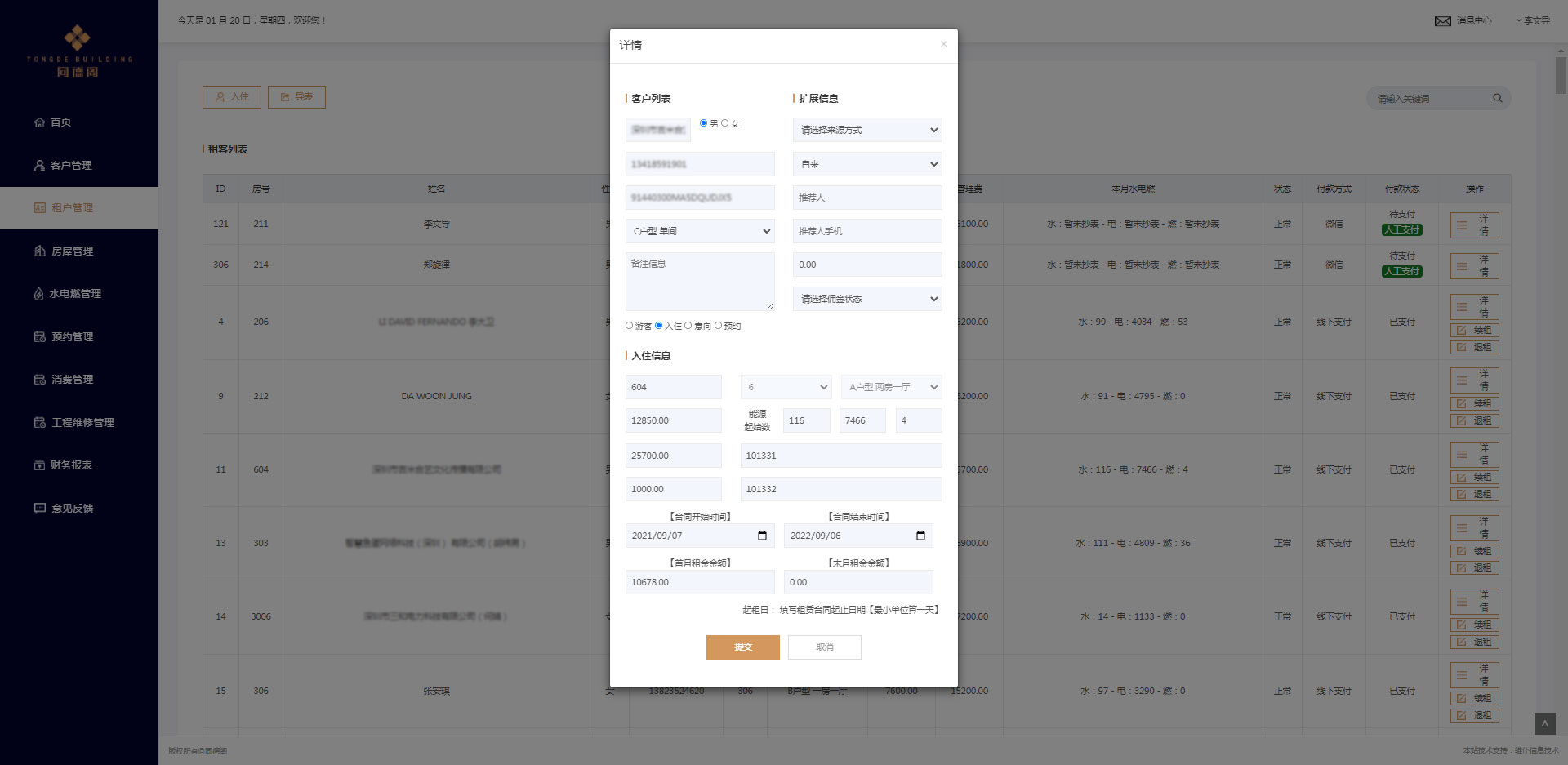Image resolution: width=1568 pixels, height=765 pixels.
Task: Click the 首页 home icon in sidebar
Action: click(39, 122)
